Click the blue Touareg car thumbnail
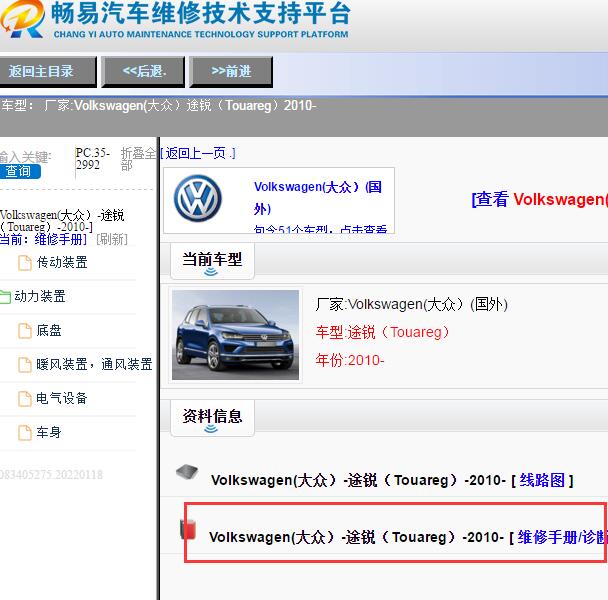This screenshot has width=608, height=600. pyautogui.click(x=235, y=335)
